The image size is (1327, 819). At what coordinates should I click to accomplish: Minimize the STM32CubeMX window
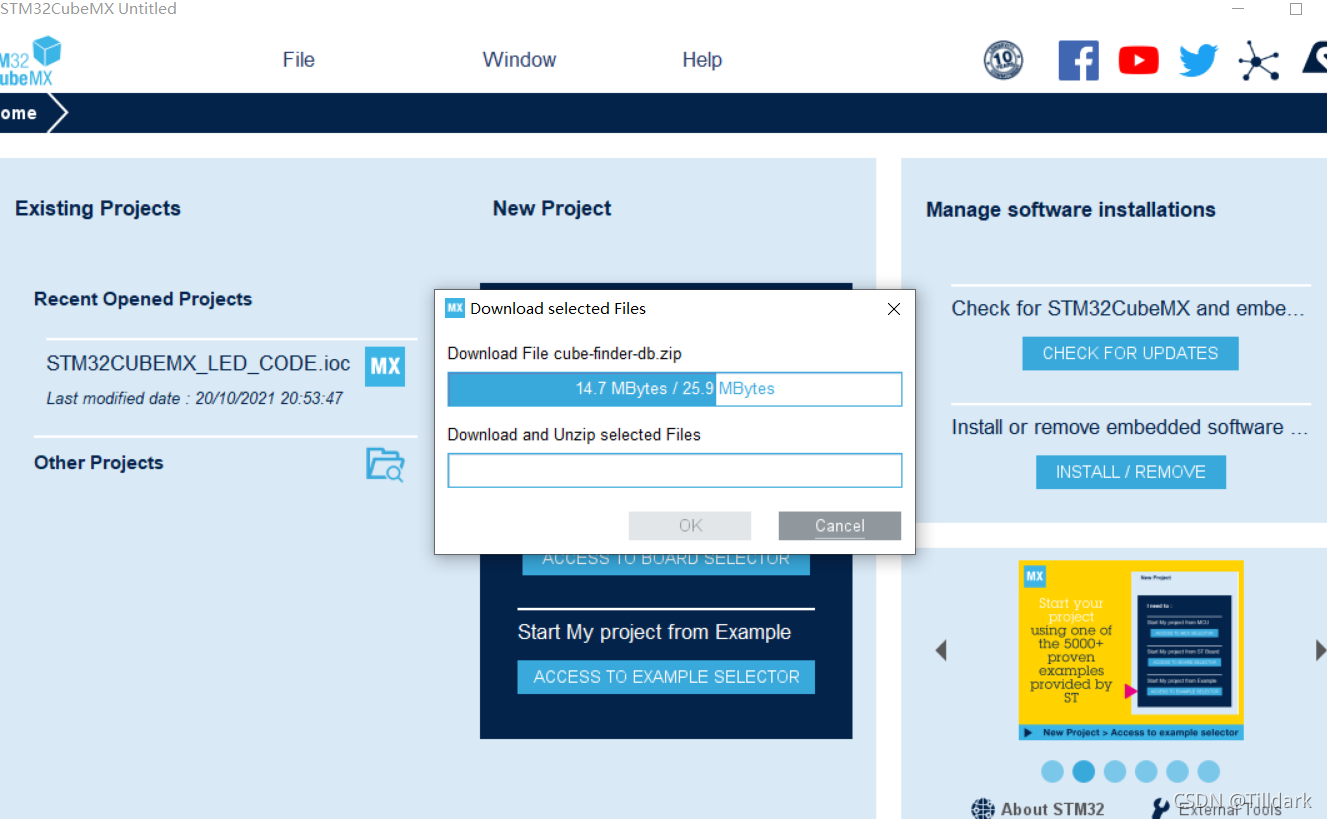tap(1239, 9)
